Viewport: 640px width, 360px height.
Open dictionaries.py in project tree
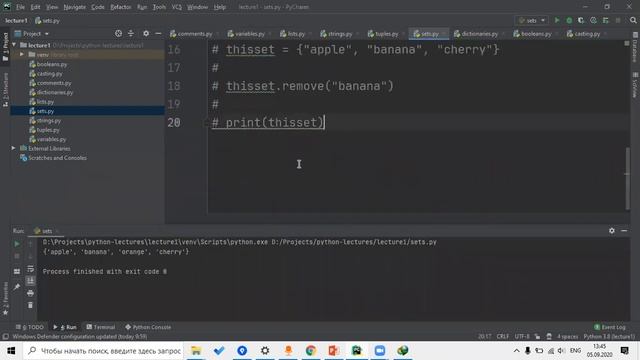[51, 92]
